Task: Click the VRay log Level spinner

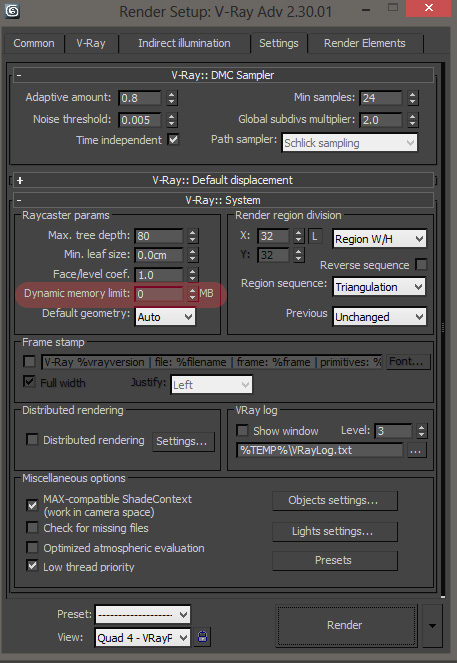Action: point(421,431)
